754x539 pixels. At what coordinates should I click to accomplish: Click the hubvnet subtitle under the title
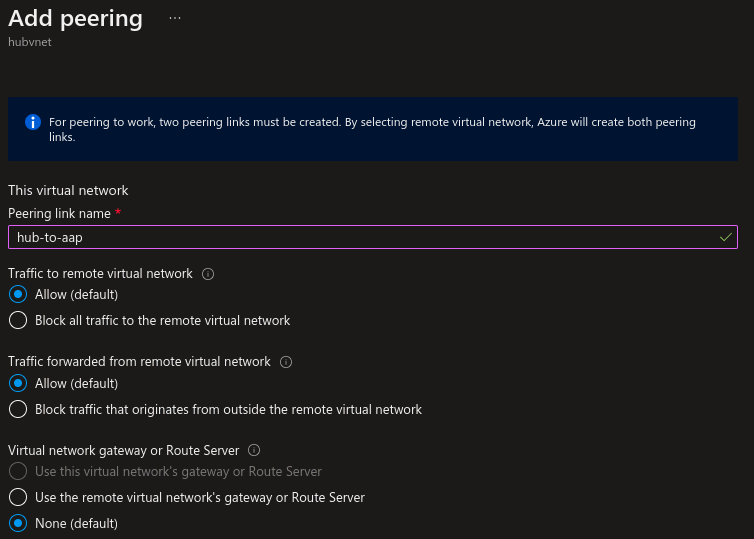(28, 42)
